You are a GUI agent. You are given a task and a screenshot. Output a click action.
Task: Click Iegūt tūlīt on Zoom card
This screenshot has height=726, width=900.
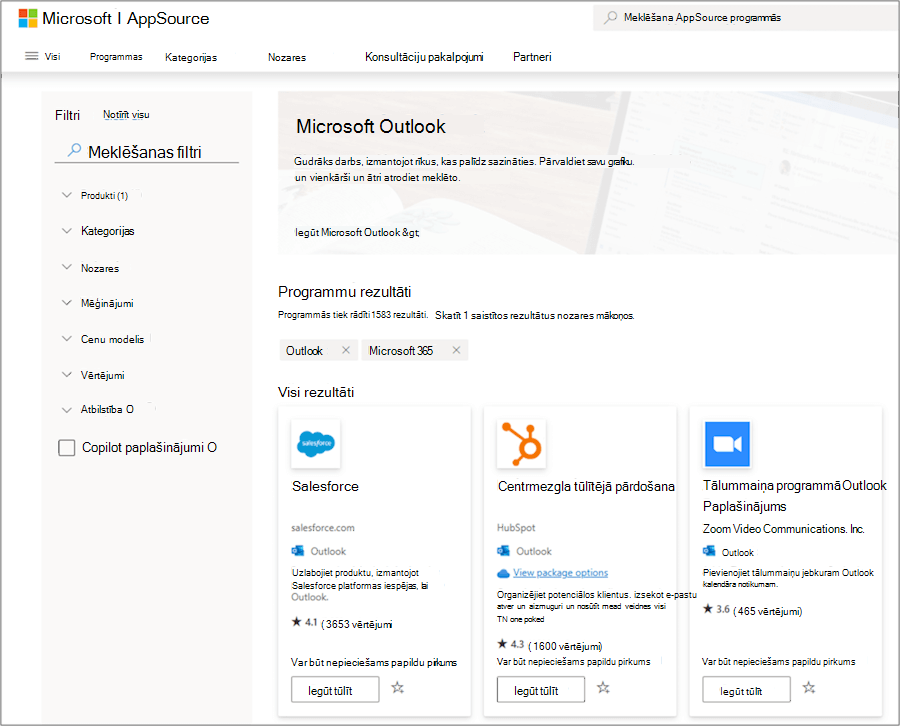point(746,689)
